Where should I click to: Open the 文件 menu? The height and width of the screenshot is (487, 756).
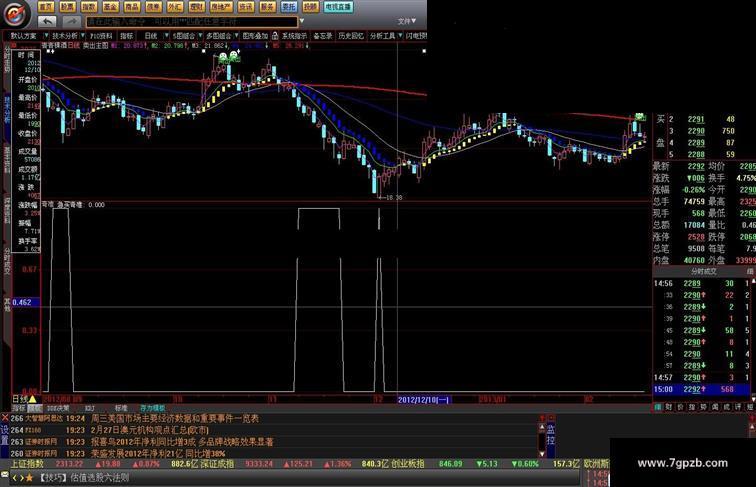[406, 21]
